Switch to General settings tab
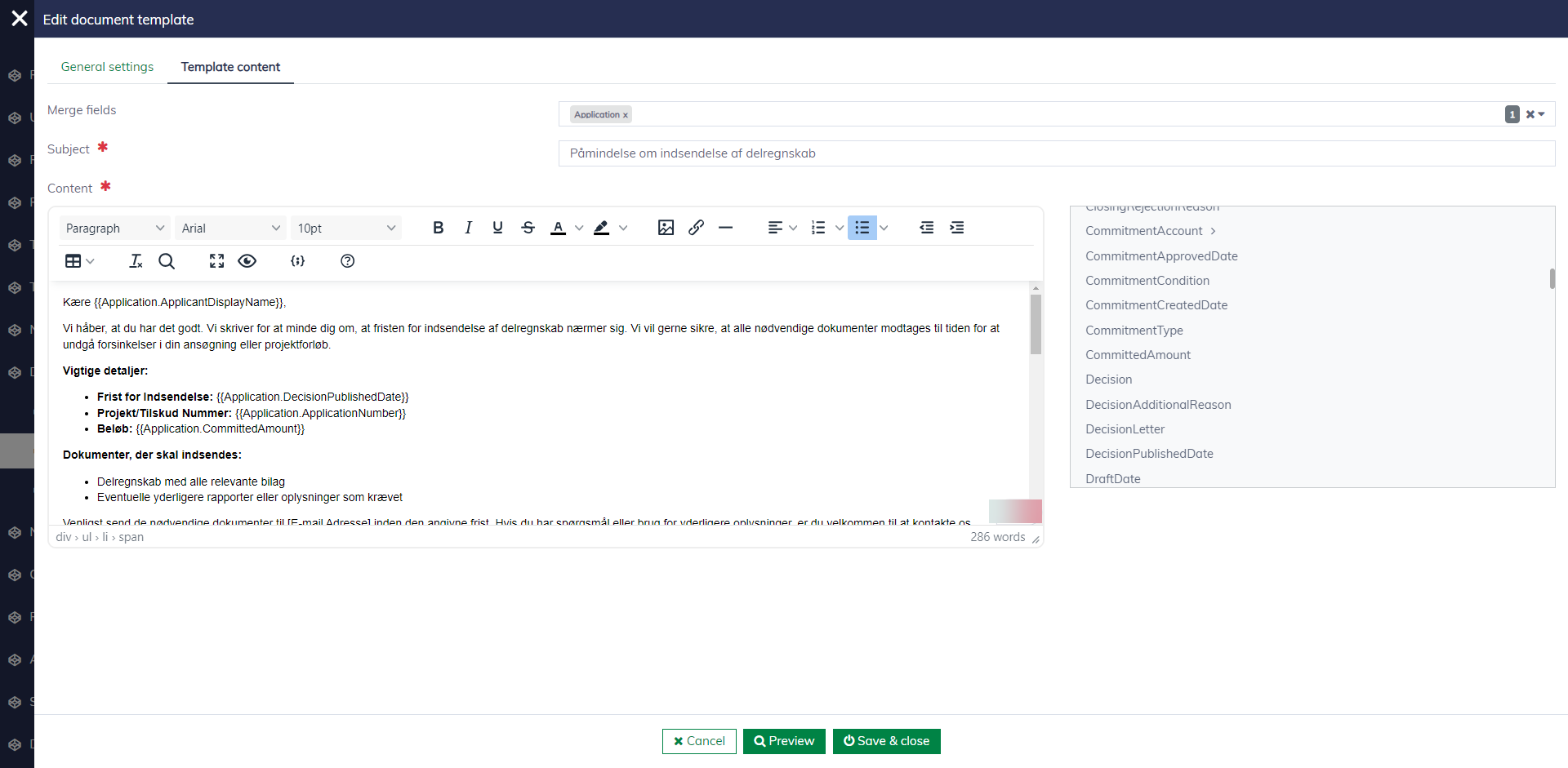This screenshot has width=1568, height=768. pyautogui.click(x=107, y=67)
